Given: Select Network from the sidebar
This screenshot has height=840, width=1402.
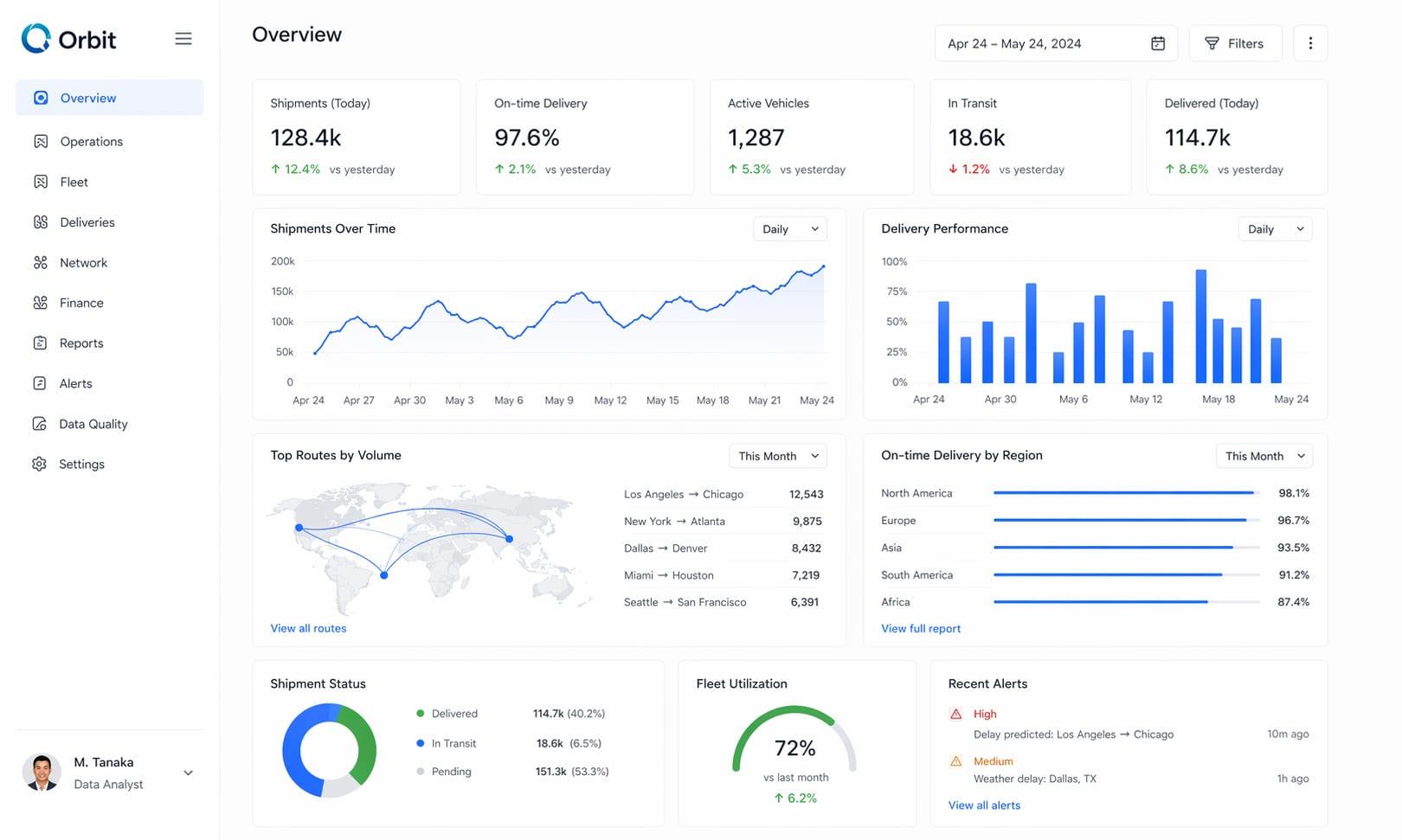Looking at the screenshot, I should point(110,262).
